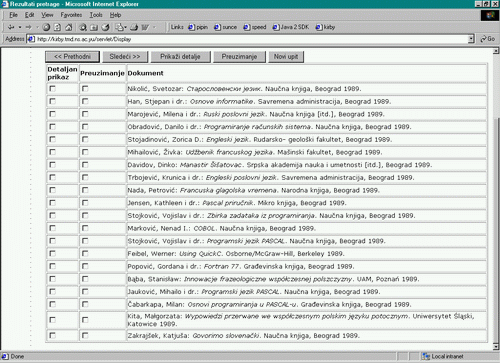Viewport: 500px width, 363px height.
Task: Enable Detaljan prikaz for Marković, Nenad row
Action: (x=52, y=228)
